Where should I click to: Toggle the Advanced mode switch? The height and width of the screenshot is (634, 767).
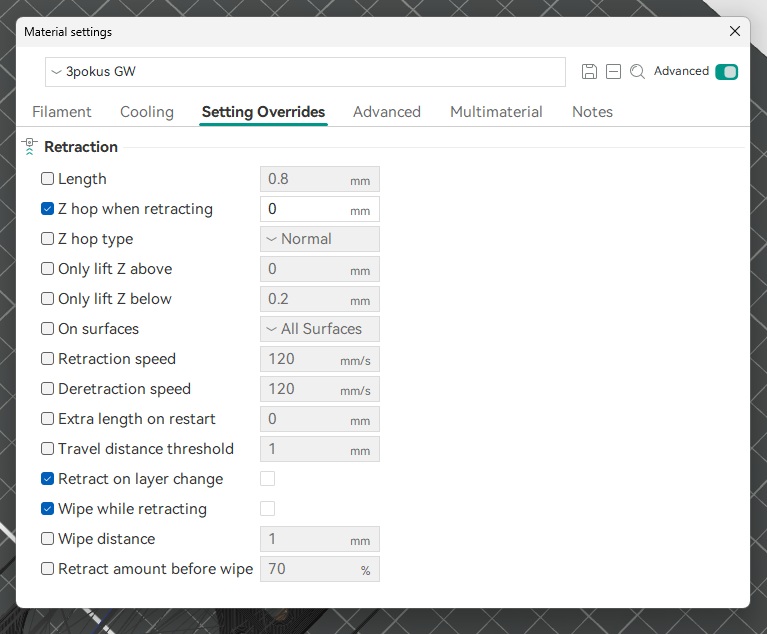[727, 72]
